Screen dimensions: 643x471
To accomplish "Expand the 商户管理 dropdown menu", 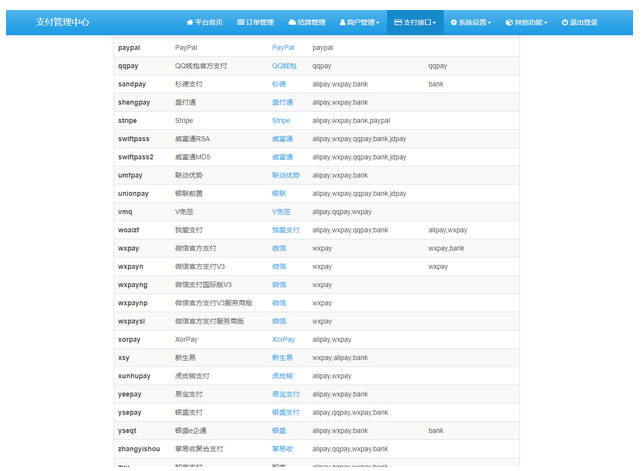I will (x=360, y=21).
